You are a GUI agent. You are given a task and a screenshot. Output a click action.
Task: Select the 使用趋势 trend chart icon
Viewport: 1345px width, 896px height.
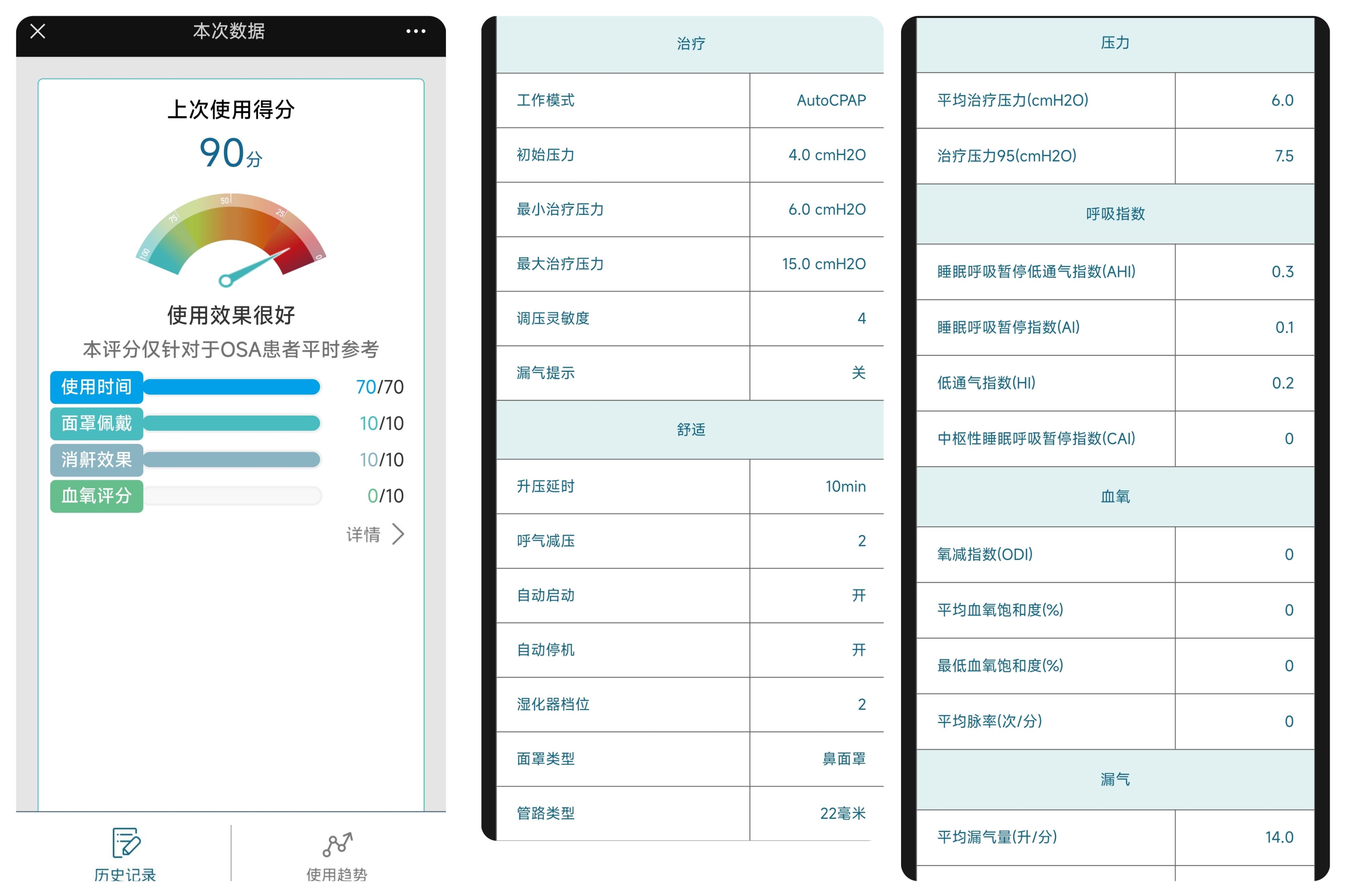coord(337,844)
